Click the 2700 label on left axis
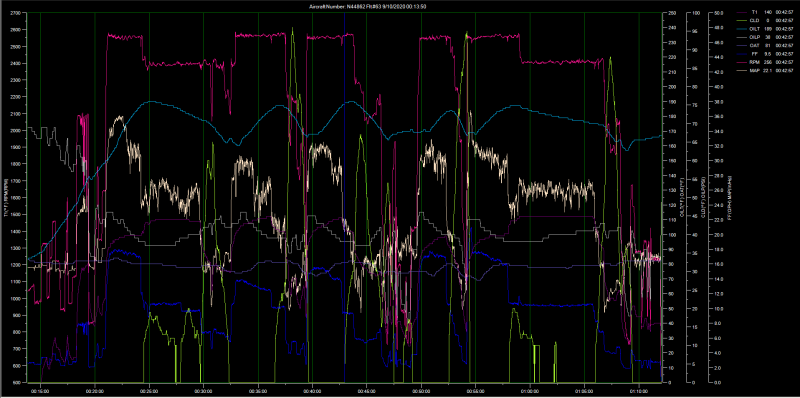The image size is (800, 398). 15,13
